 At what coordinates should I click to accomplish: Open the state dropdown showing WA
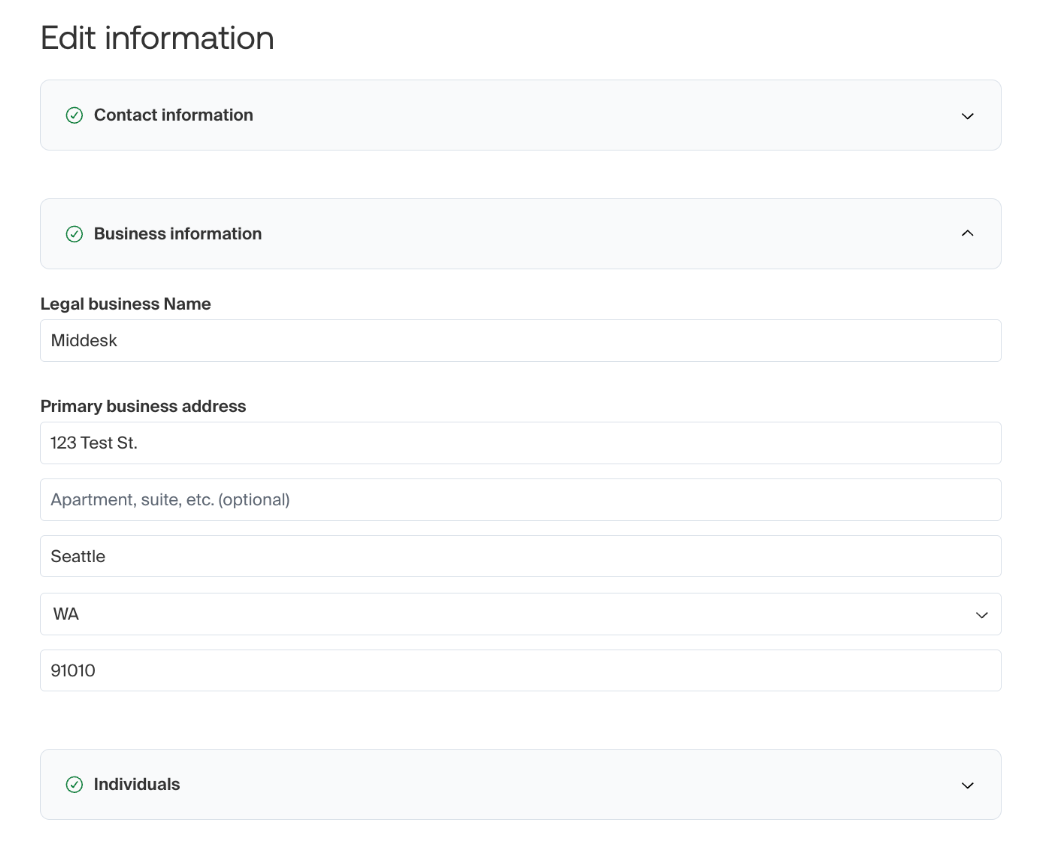pyautogui.click(x=500, y=614)
